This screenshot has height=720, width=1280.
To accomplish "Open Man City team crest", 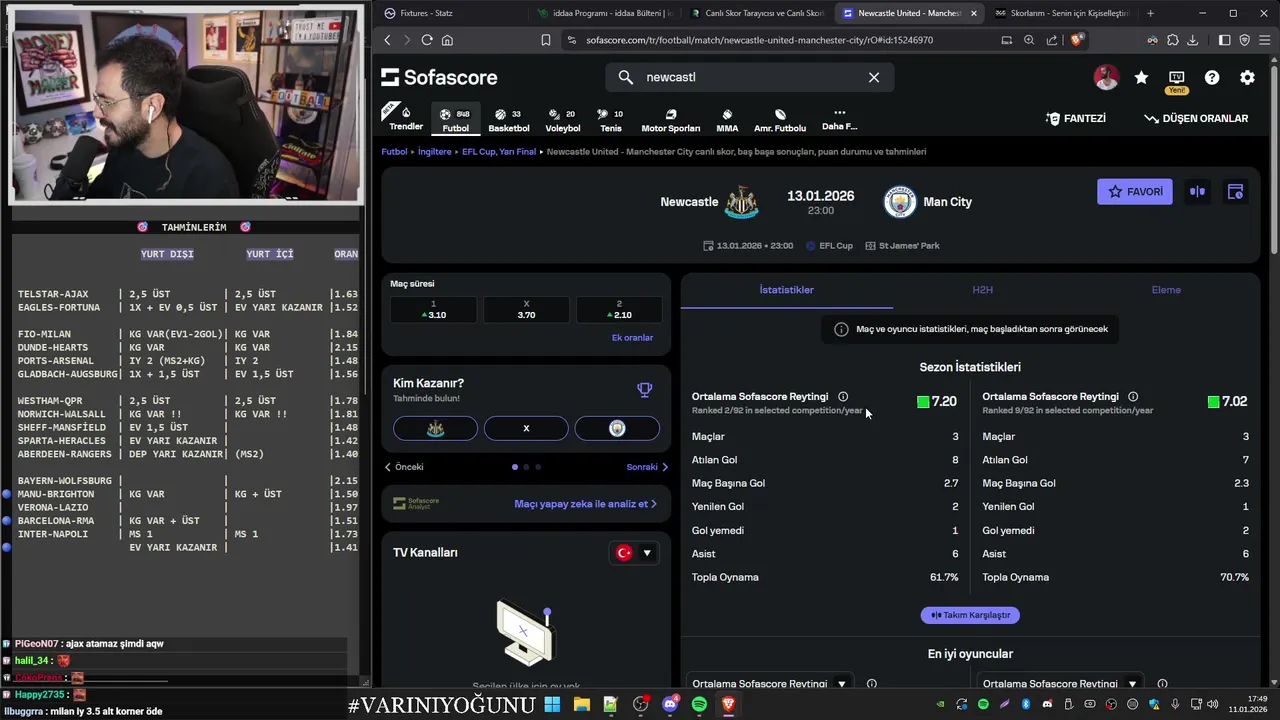I will [x=900, y=202].
